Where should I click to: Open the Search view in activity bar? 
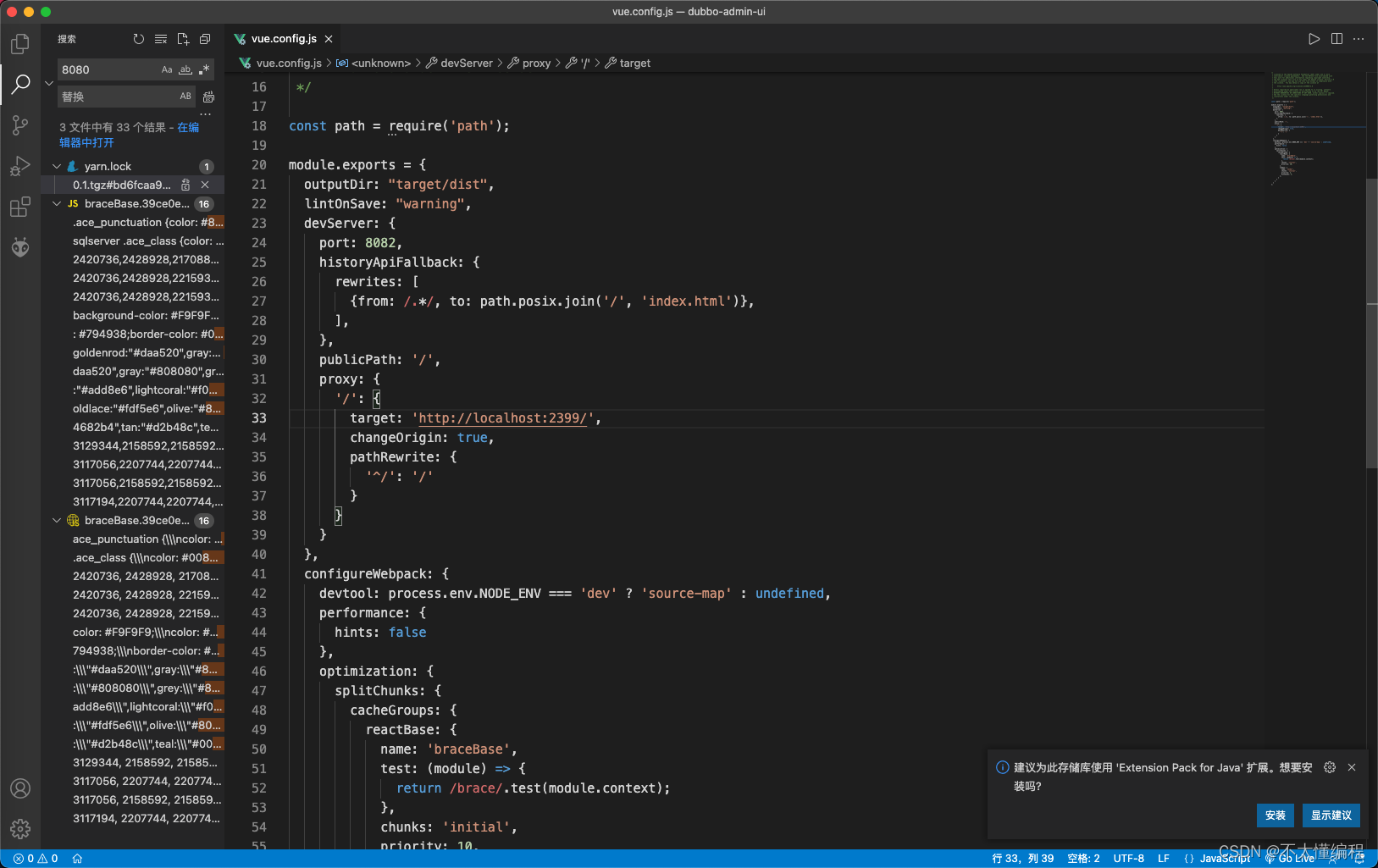20,84
